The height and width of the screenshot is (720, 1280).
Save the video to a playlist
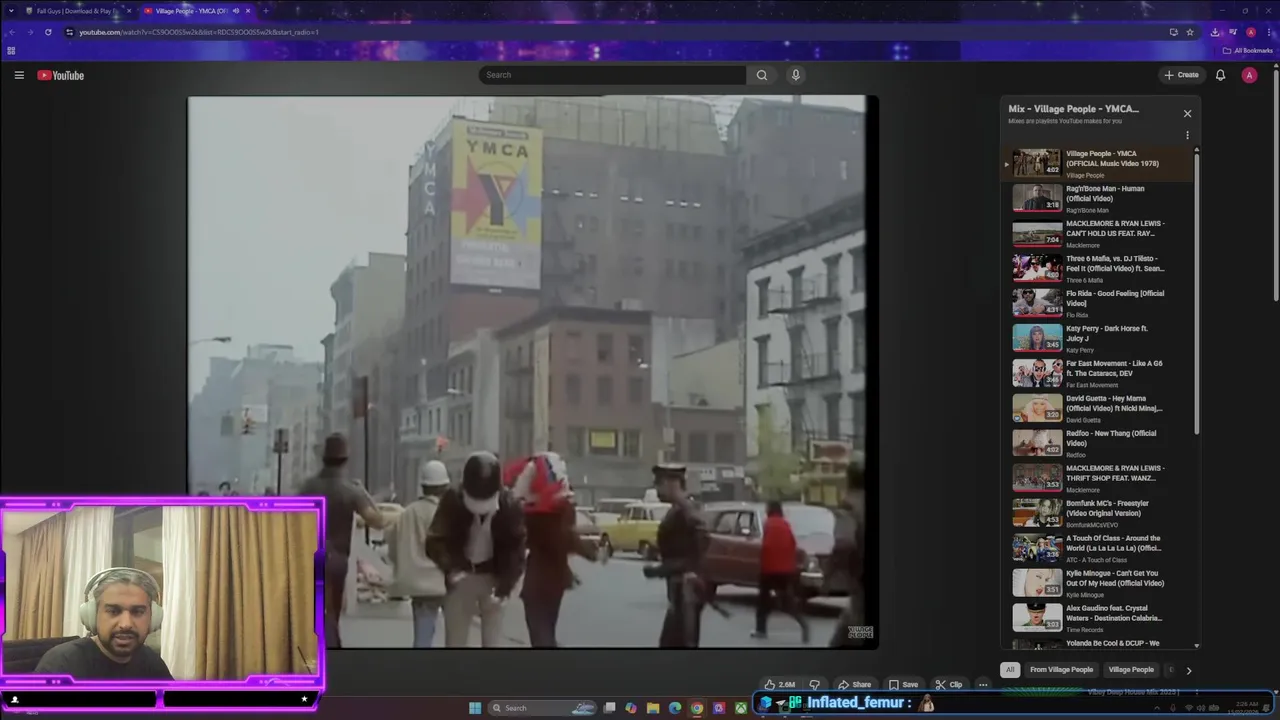(x=903, y=685)
